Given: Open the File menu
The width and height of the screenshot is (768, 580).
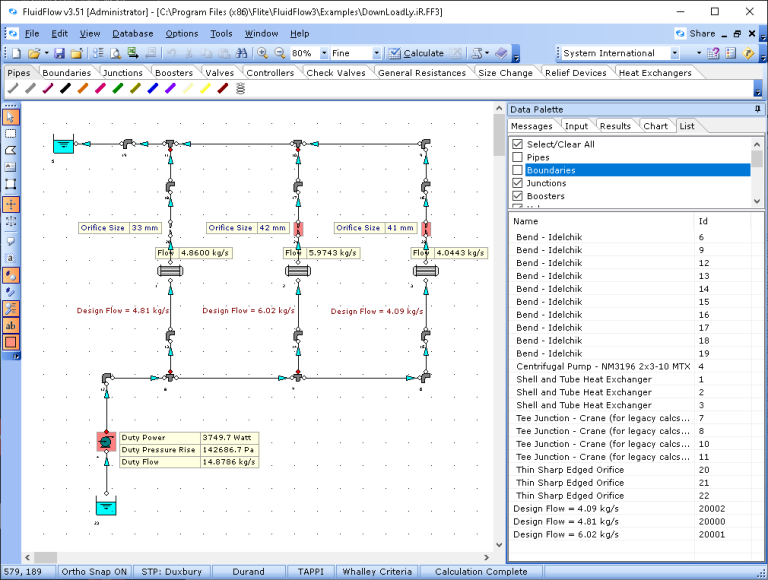Looking at the screenshot, I should 32,33.
